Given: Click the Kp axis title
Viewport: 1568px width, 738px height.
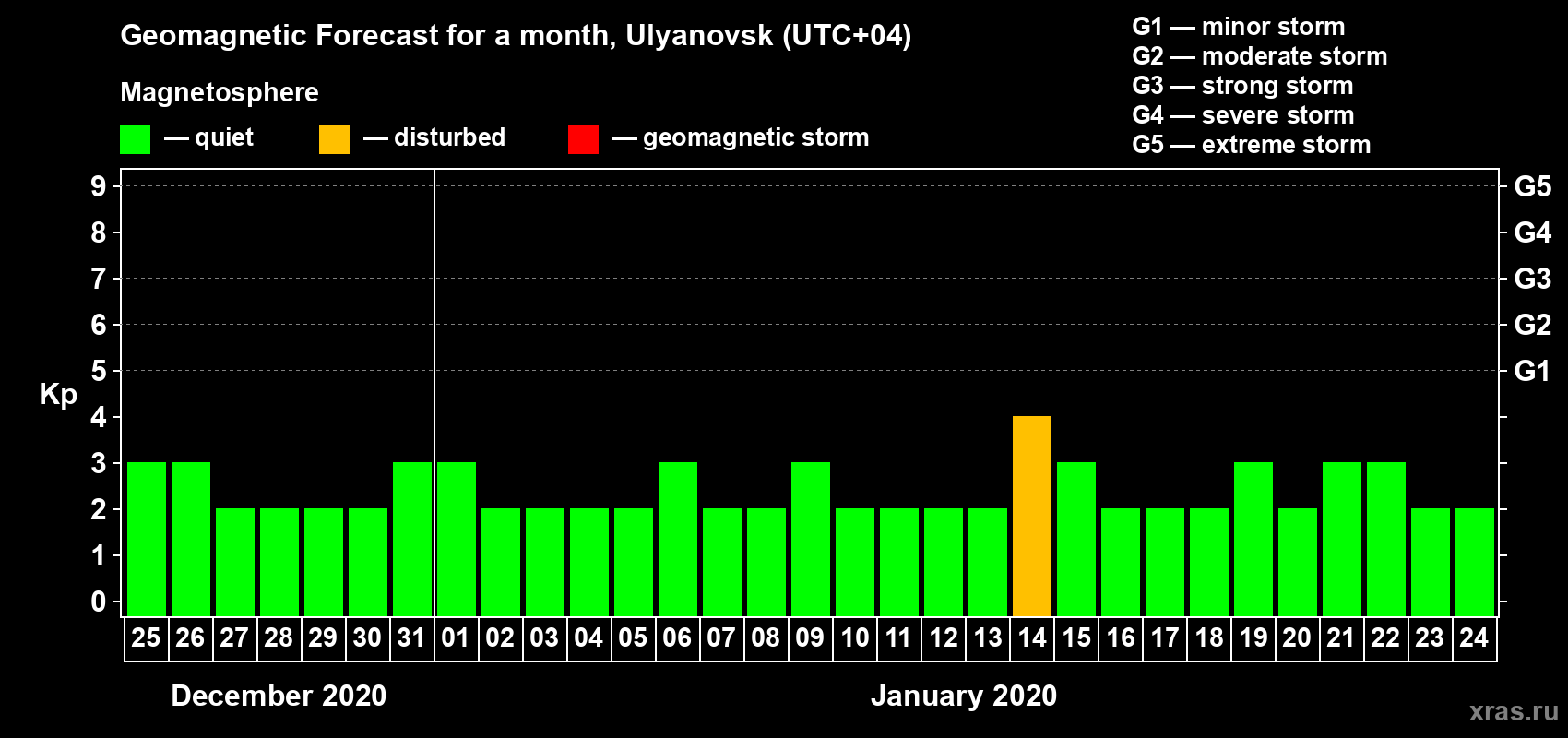Looking at the screenshot, I should tap(58, 395).
